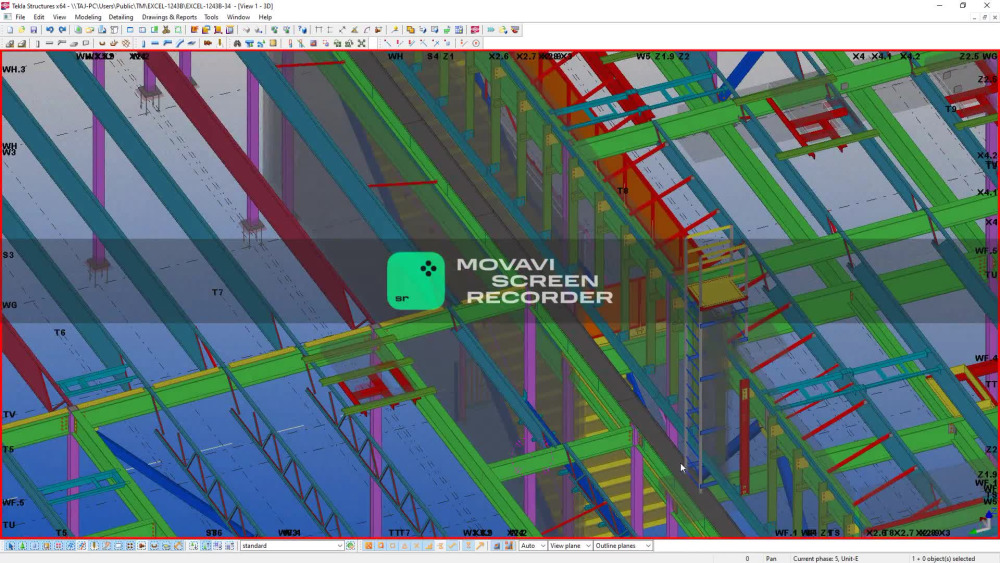Open the Outline planes dropdown
Screen dimensions: 1000x563
623,546
